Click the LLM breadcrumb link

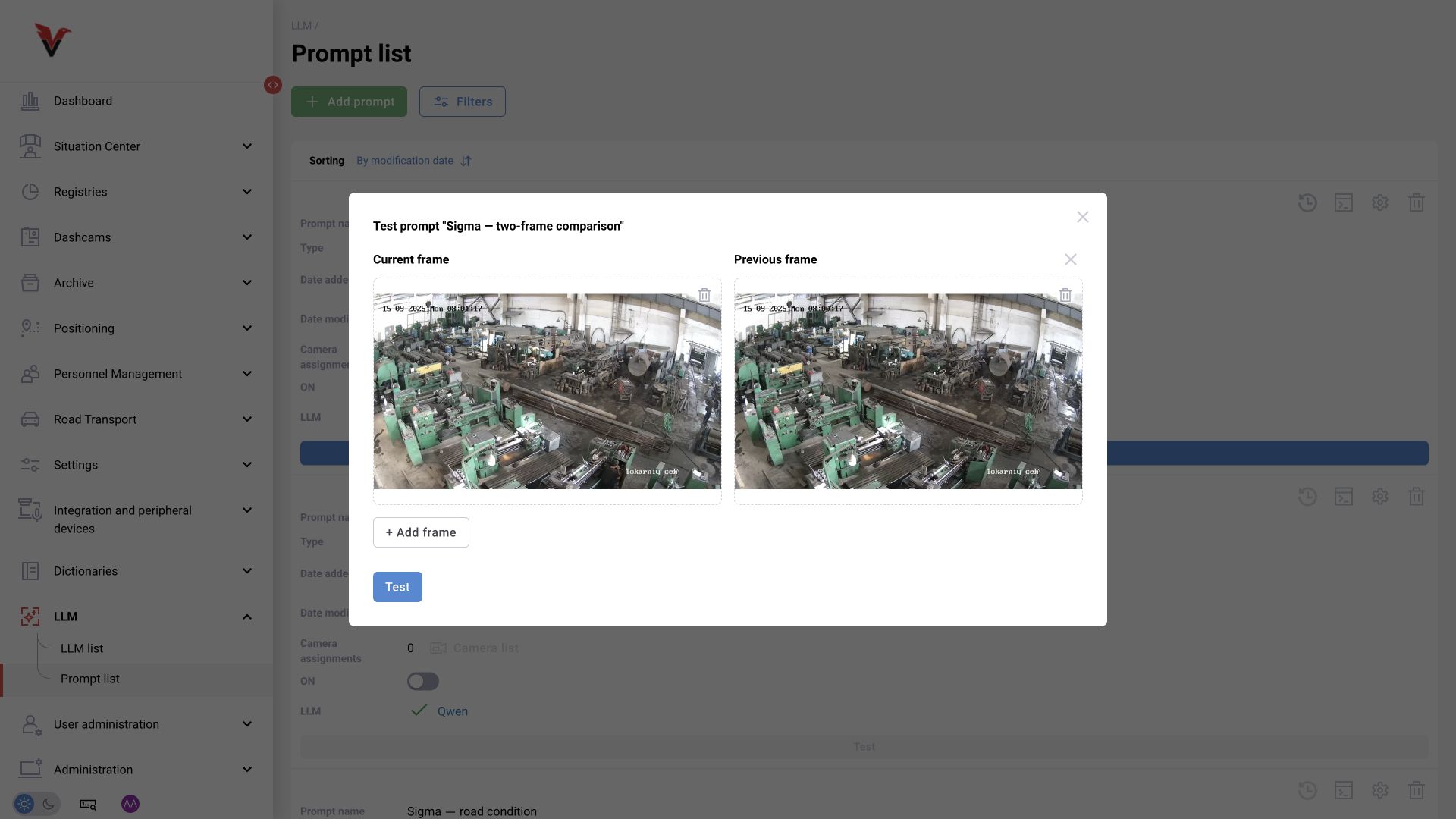pos(301,26)
